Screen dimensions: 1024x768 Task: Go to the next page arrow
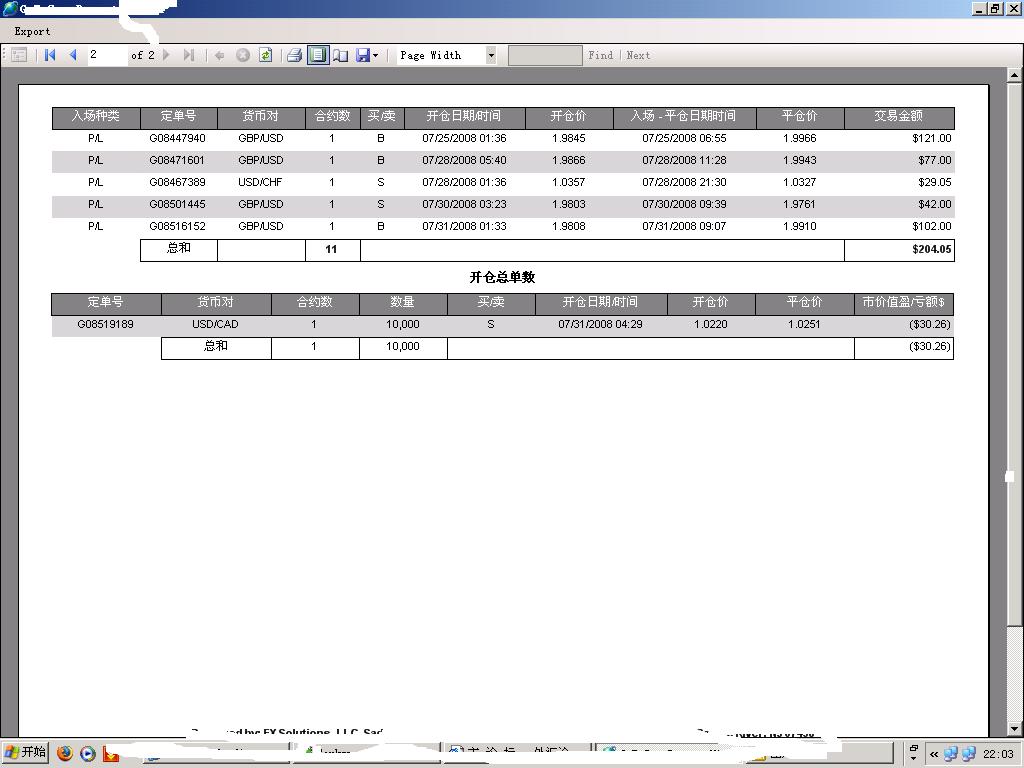(x=166, y=56)
